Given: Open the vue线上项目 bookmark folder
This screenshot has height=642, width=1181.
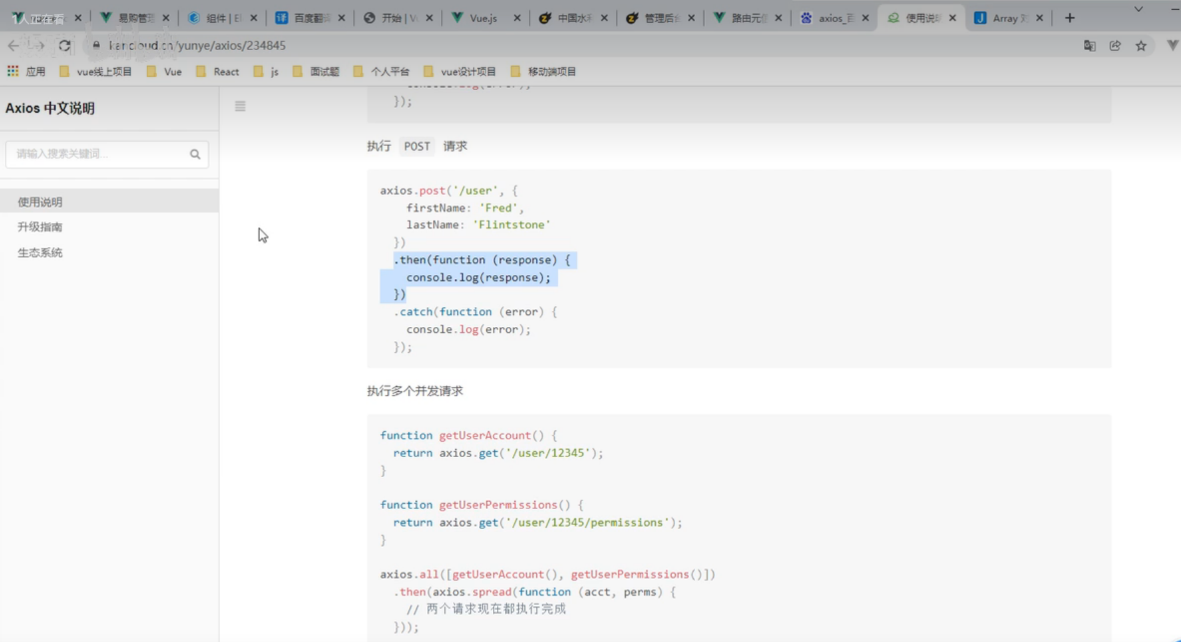Looking at the screenshot, I should [x=96, y=72].
